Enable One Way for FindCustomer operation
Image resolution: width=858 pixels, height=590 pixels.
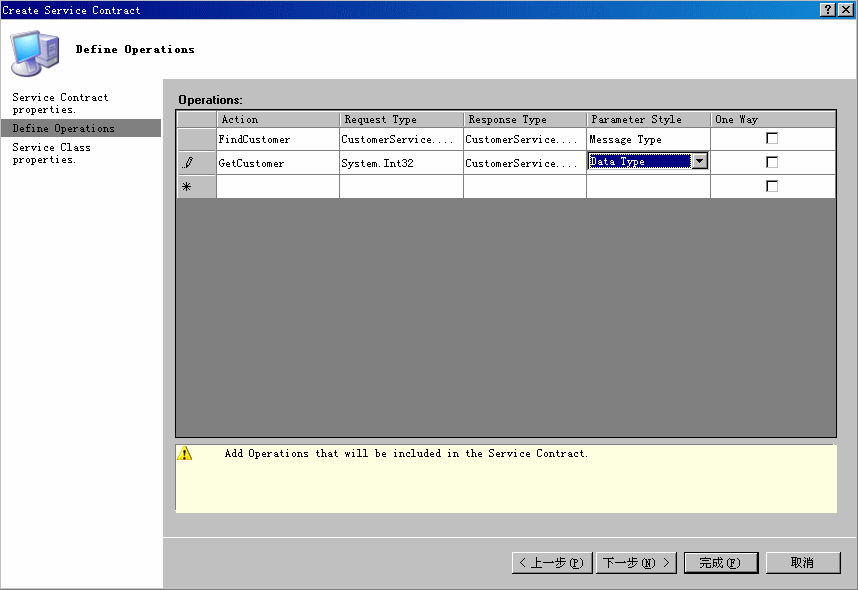coord(771,139)
